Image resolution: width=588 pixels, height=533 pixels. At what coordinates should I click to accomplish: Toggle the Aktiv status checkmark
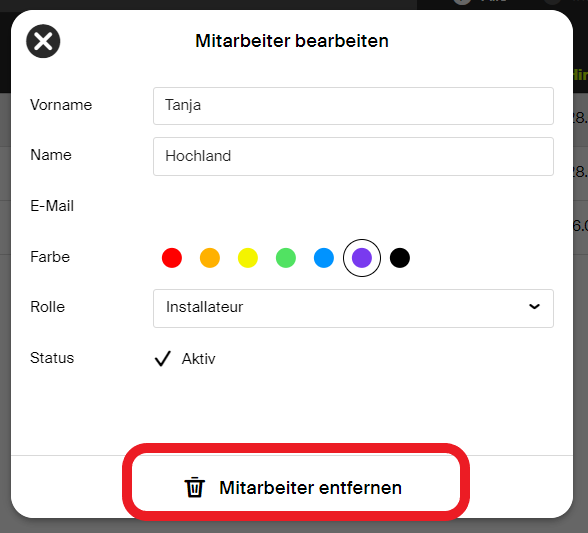pos(163,359)
